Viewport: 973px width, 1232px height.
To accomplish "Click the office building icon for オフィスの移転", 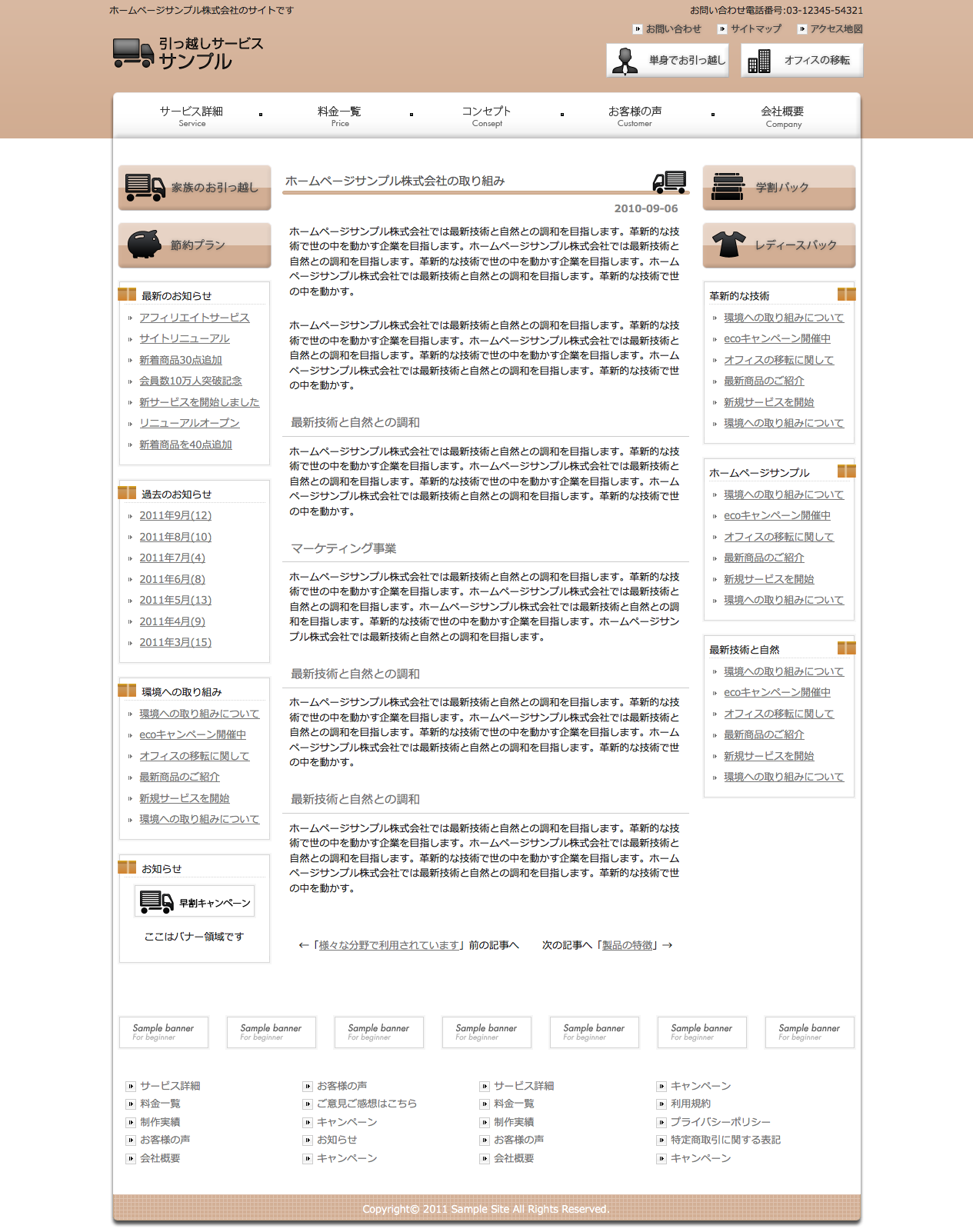I will (759, 61).
